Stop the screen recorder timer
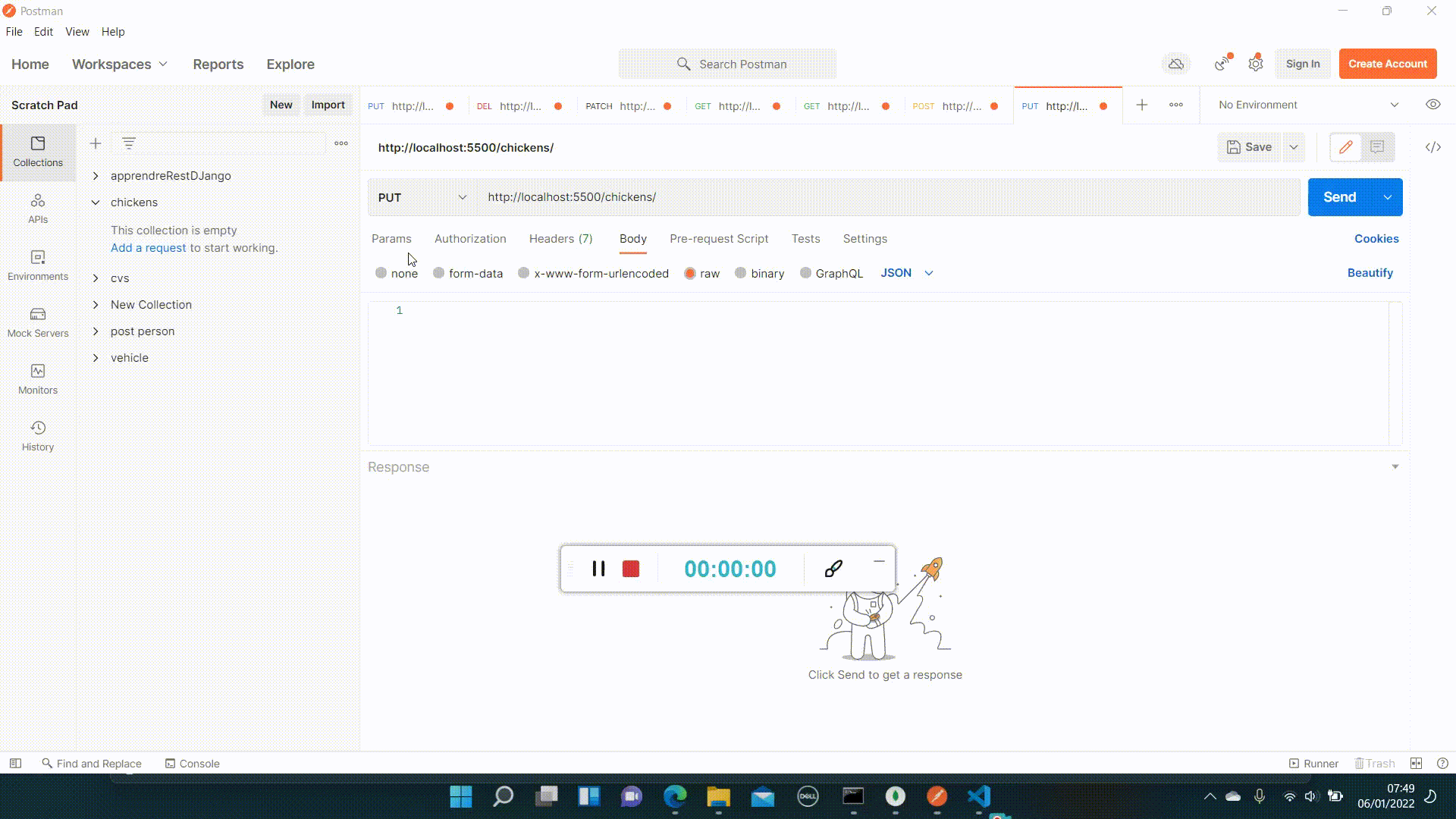This screenshot has width=1456, height=819. tap(631, 568)
